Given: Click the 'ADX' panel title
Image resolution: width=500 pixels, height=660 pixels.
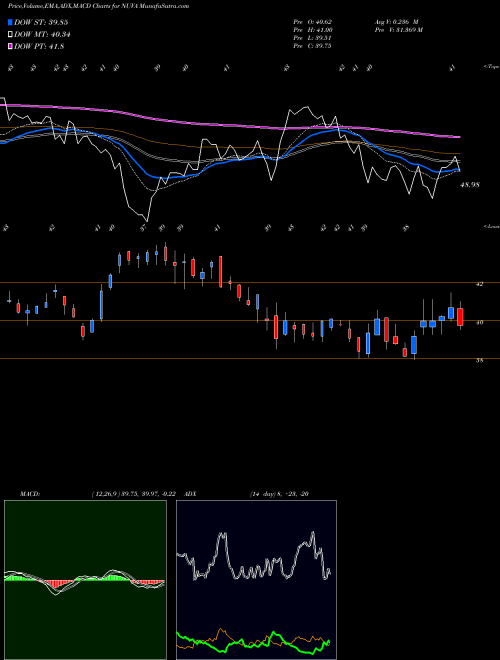Looking at the screenshot, I should click(x=191, y=494).
